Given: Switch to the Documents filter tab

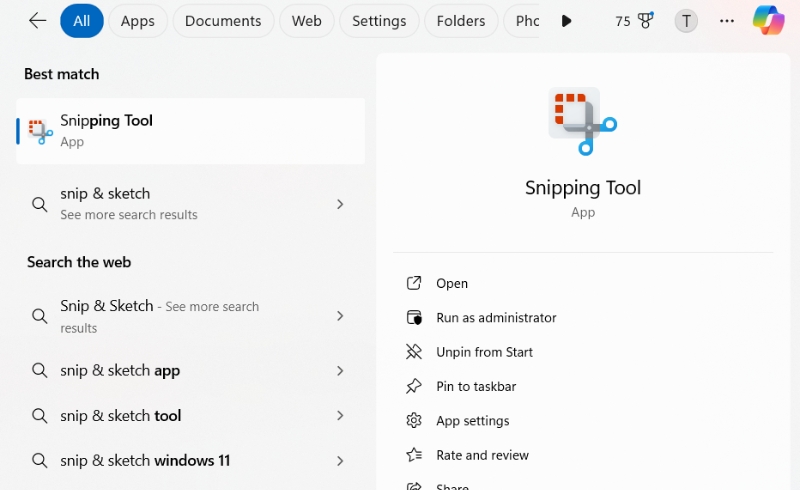Looking at the screenshot, I should tap(223, 21).
